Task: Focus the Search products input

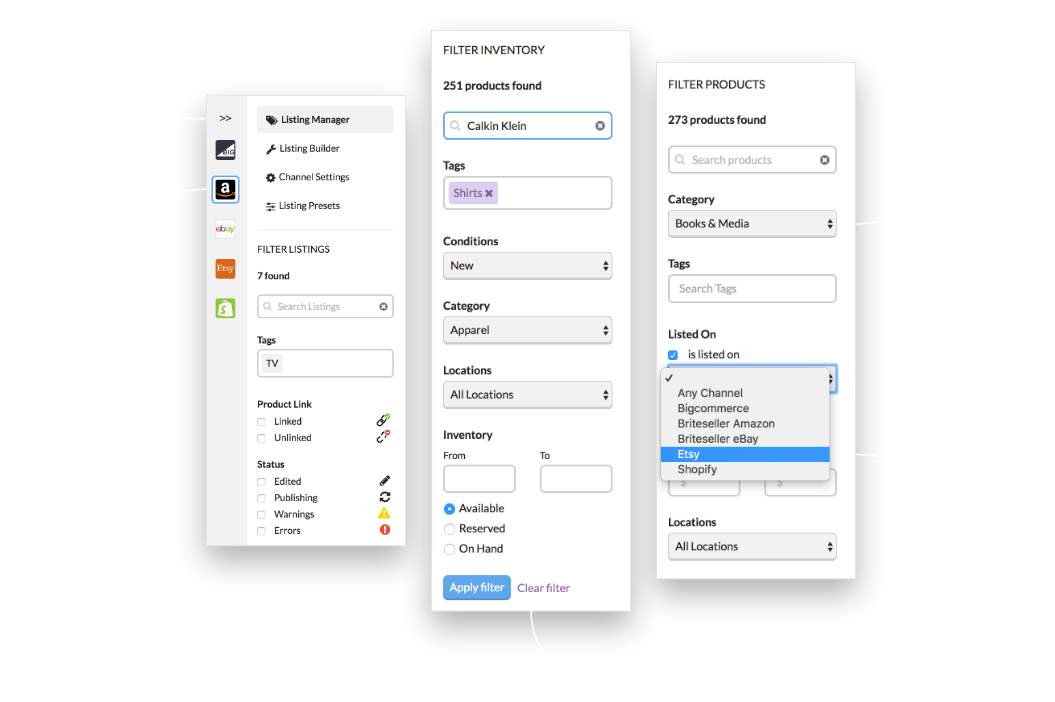Action: point(752,160)
